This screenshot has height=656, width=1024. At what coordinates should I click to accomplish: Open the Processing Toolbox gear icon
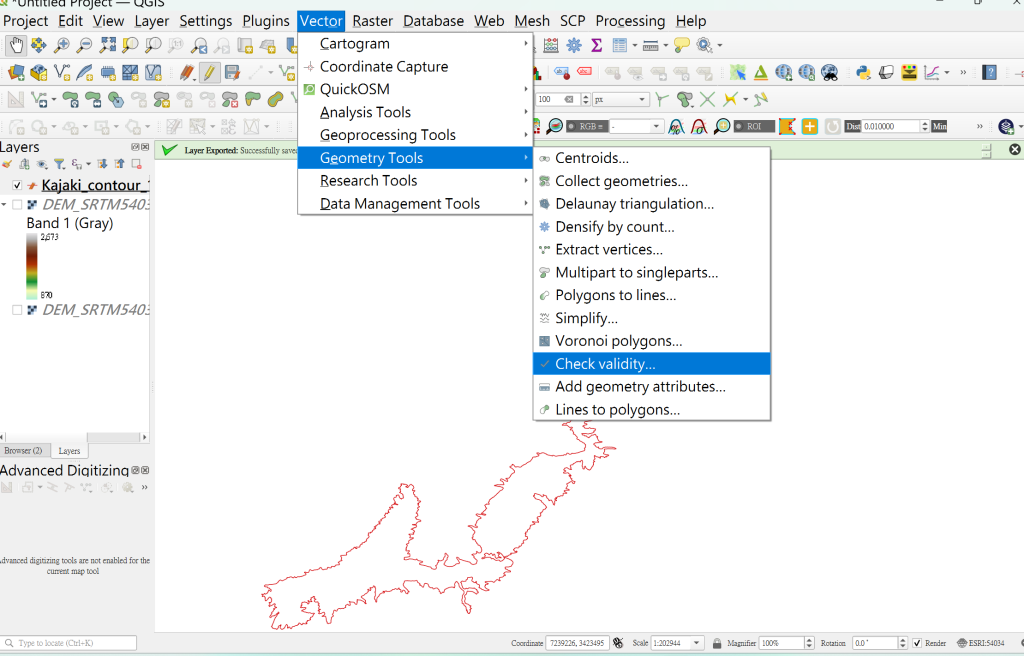point(573,45)
